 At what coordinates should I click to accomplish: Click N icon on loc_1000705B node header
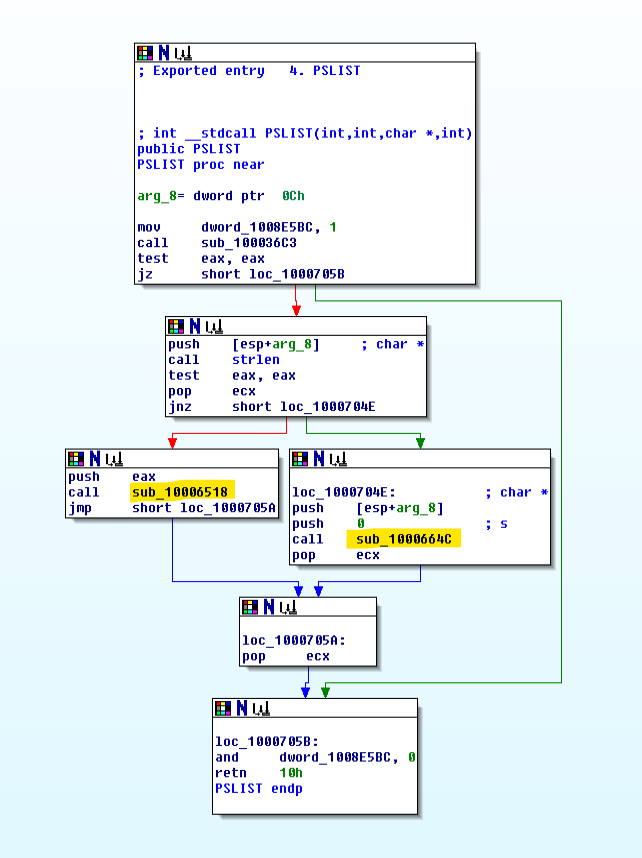click(x=242, y=708)
